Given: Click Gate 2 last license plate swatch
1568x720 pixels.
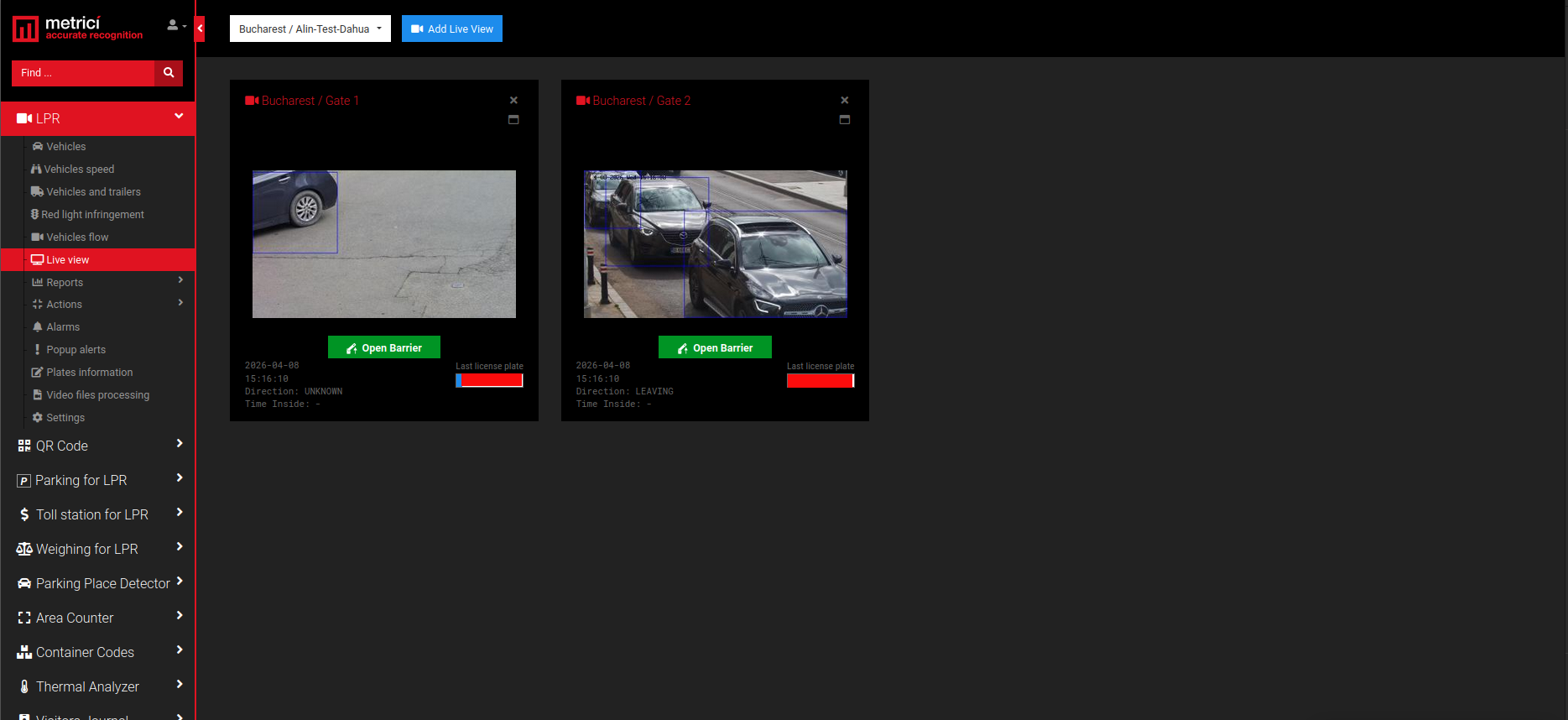Looking at the screenshot, I should [820, 380].
